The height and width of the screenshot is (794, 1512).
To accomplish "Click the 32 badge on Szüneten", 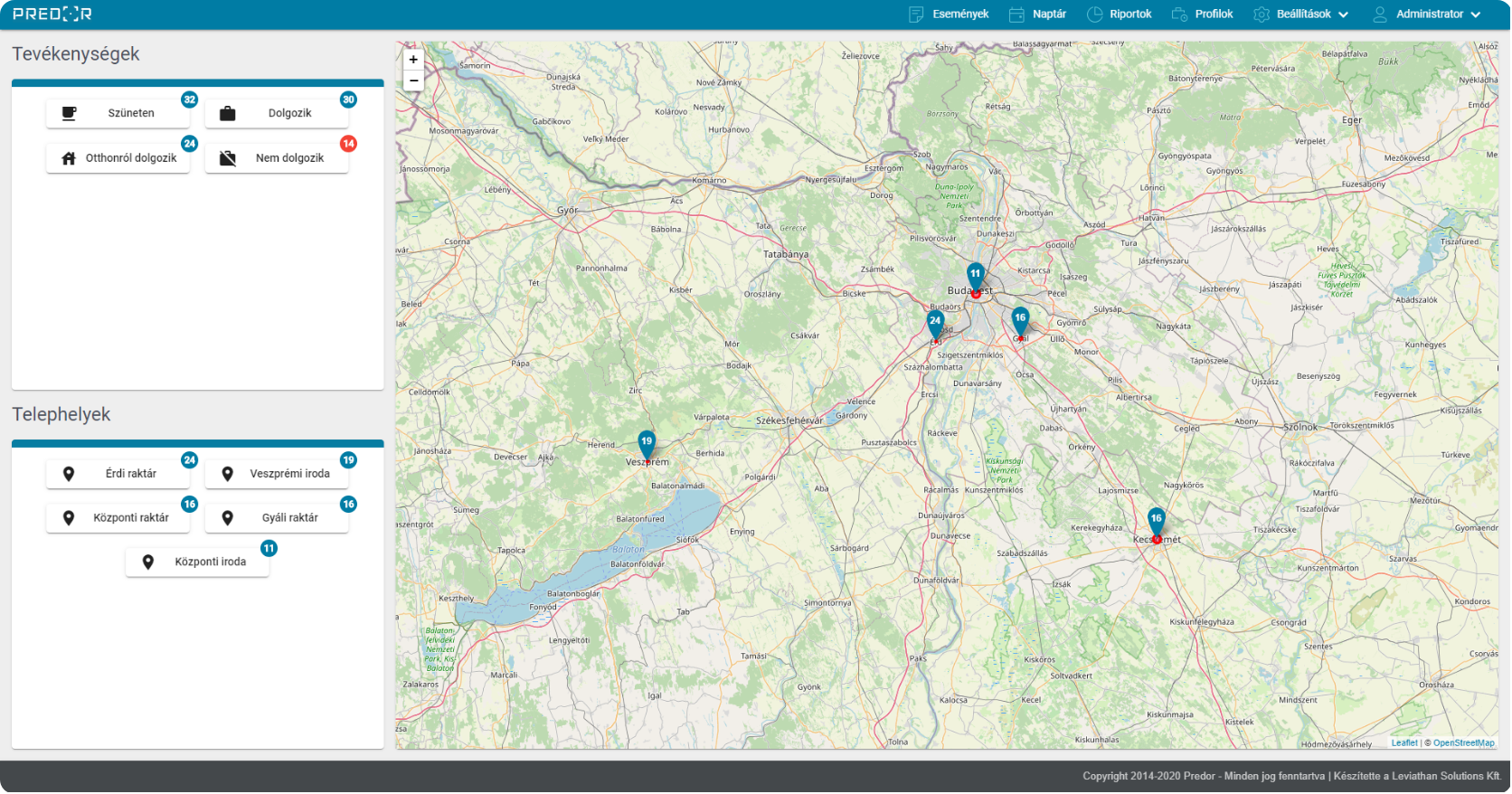I will pos(190,100).
